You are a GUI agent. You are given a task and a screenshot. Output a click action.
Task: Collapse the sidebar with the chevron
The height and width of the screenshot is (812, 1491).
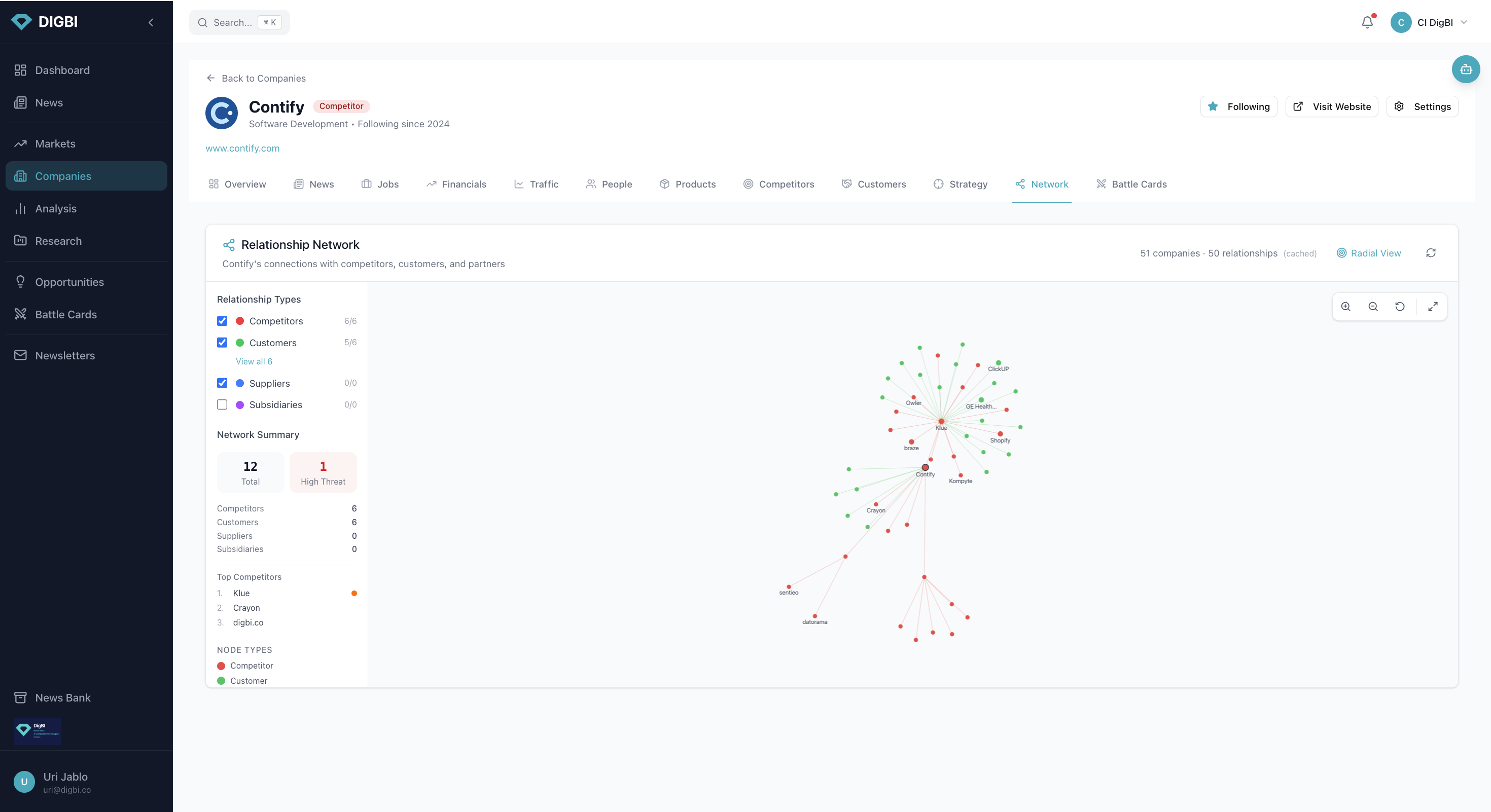click(x=151, y=22)
